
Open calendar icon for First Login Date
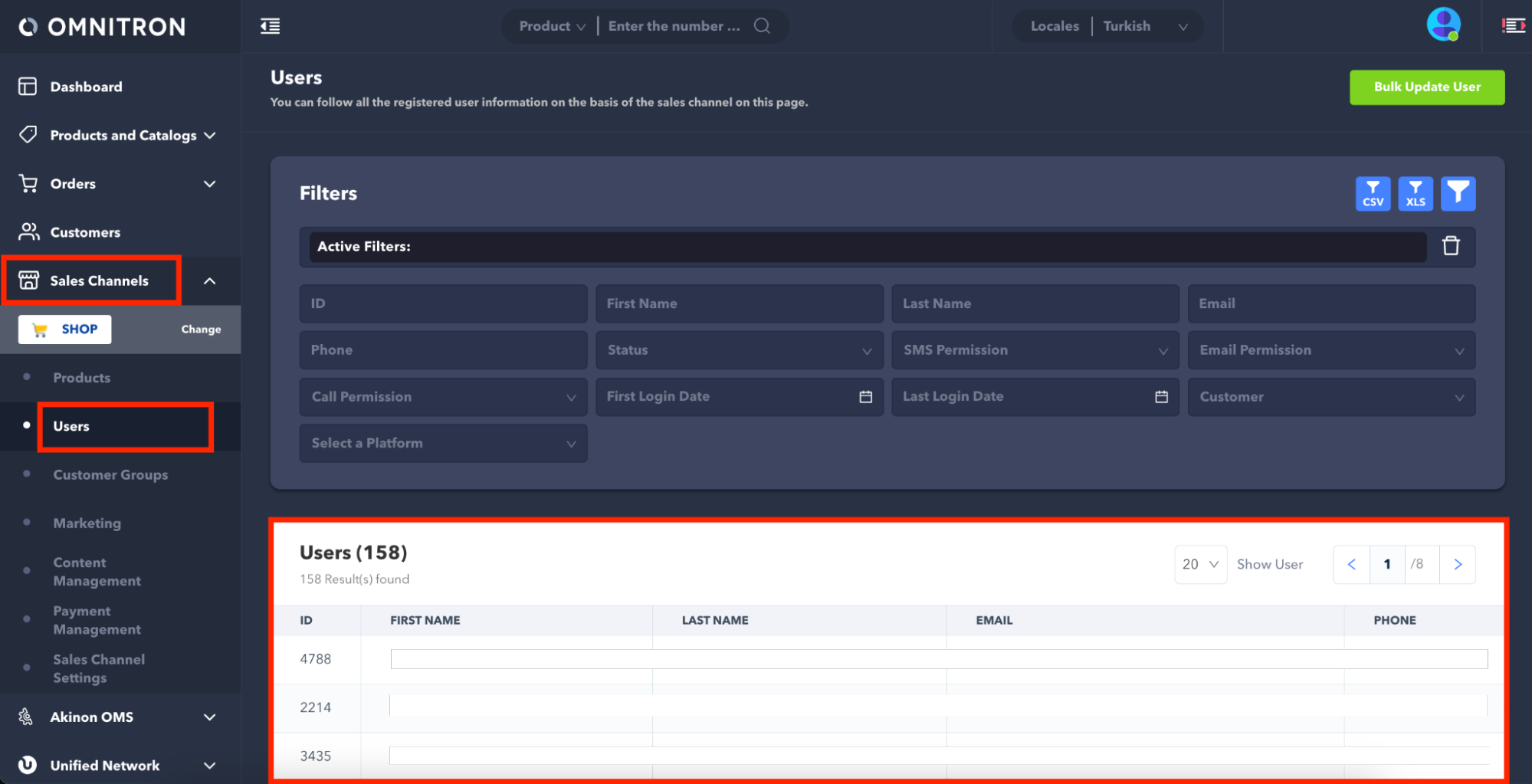coord(865,396)
